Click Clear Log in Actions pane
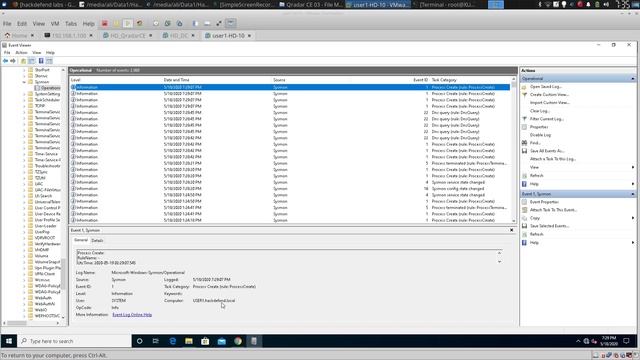Screen dimensions: 640x360 (540, 111)
